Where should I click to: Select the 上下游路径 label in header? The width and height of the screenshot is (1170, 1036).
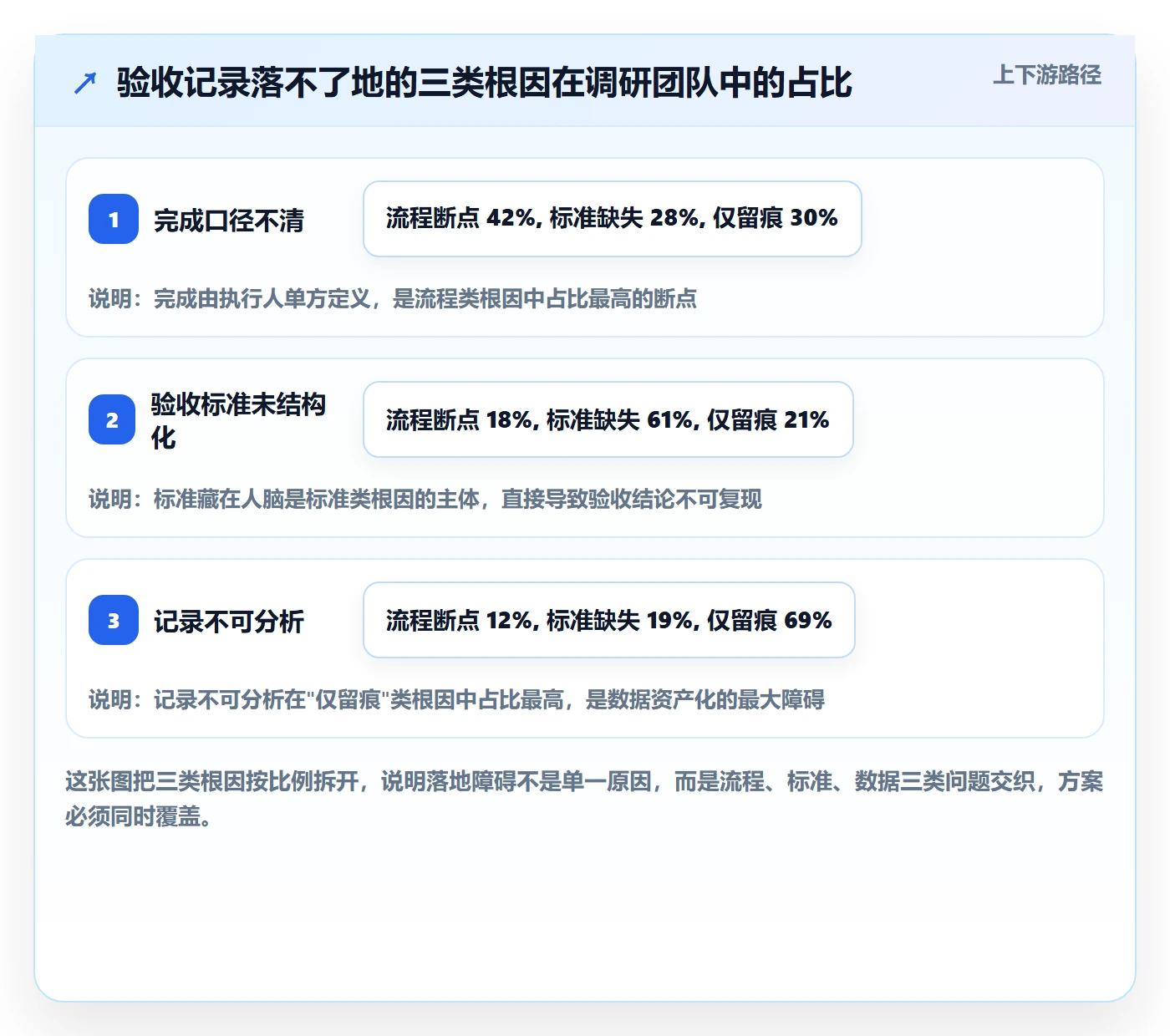click(x=1047, y=75)
